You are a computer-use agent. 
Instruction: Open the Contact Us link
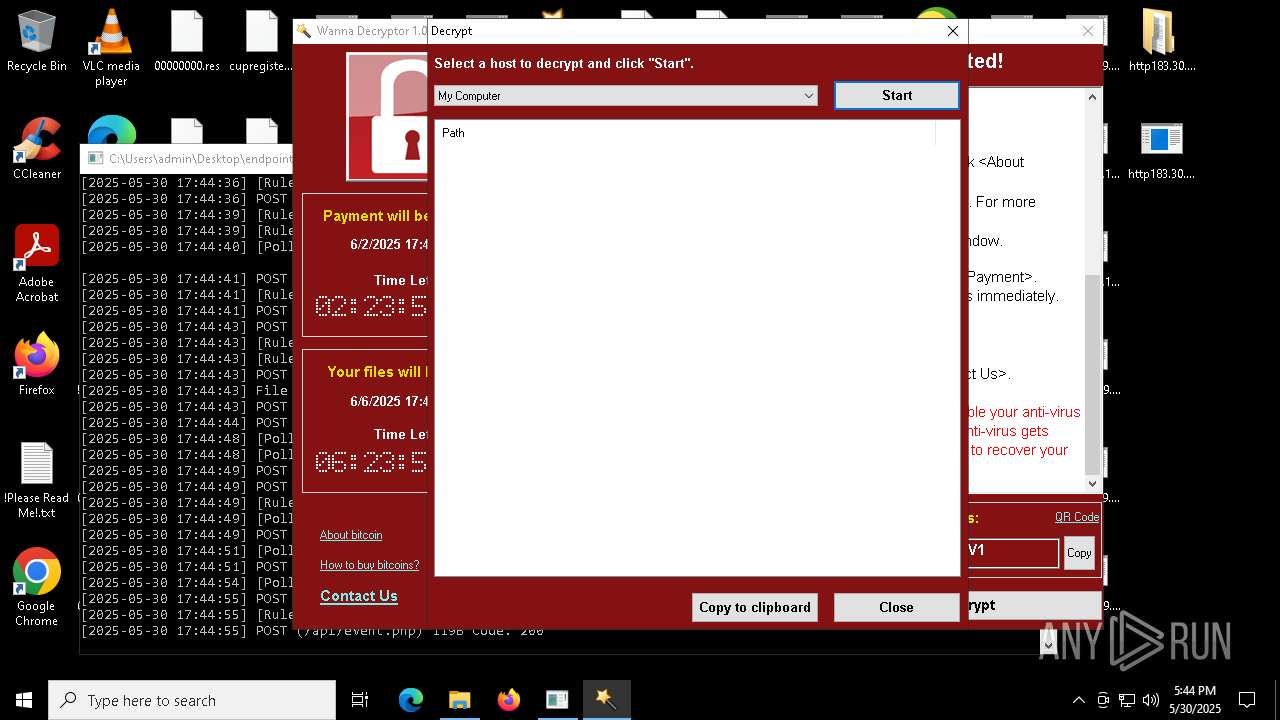pyautogui.click(x=359, y=596)
